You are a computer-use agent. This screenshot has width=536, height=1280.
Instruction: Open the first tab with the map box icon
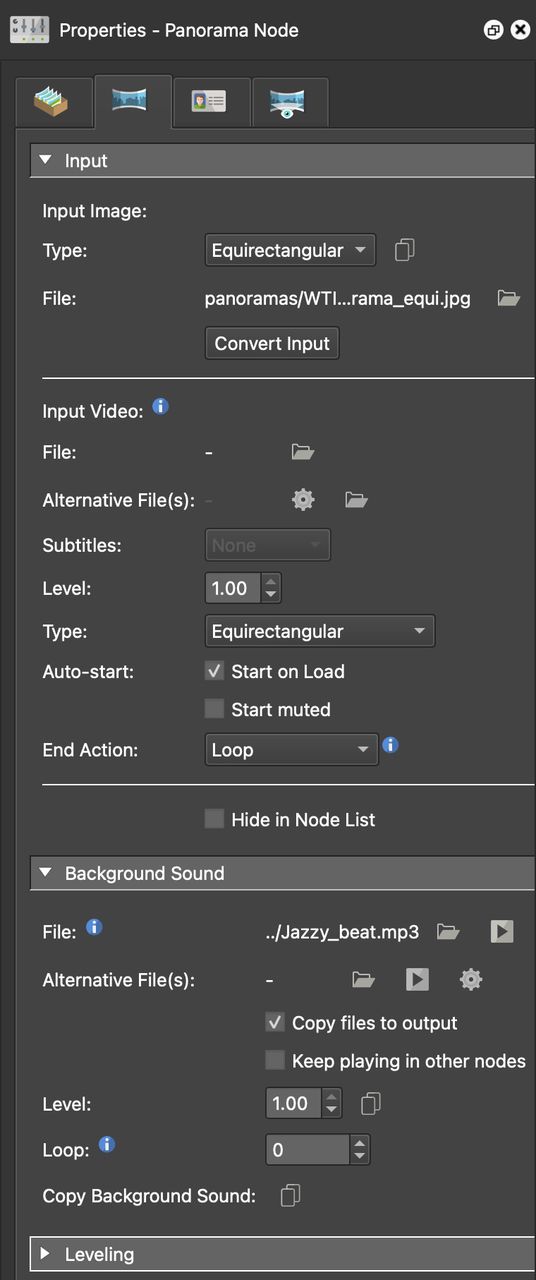56,102
